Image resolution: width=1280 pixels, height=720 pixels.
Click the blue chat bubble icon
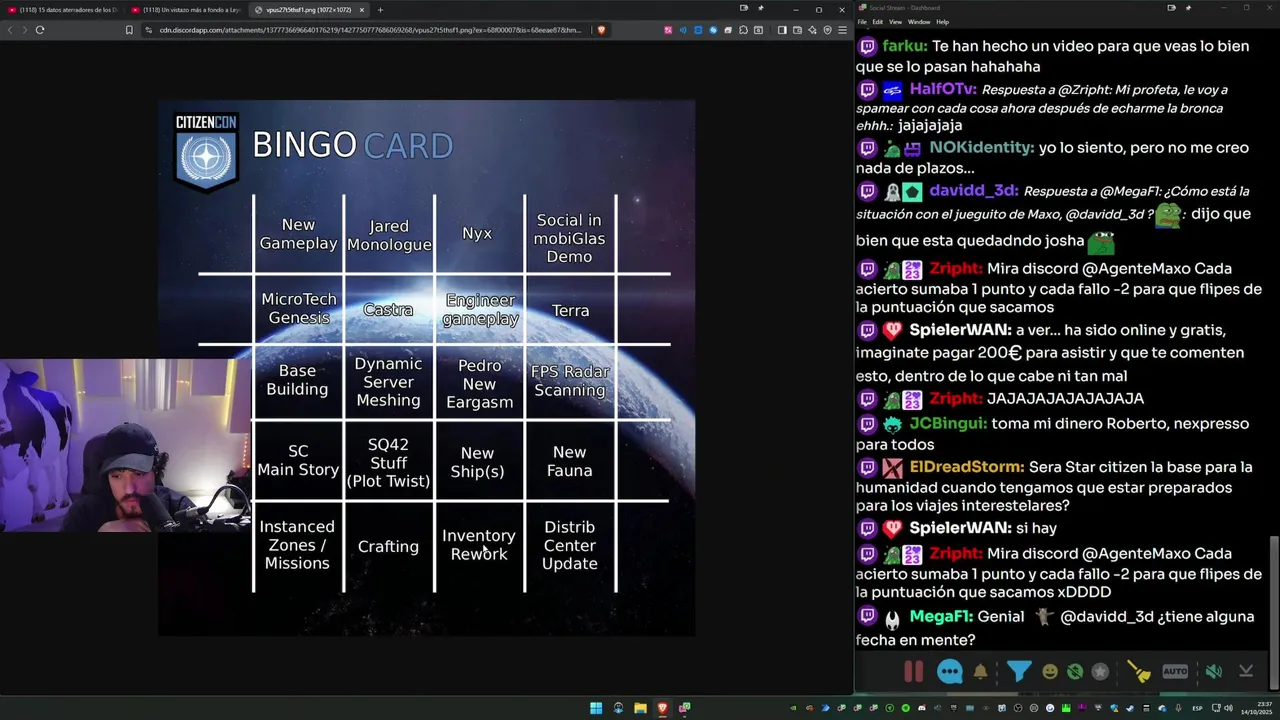(x=949, y=672)
